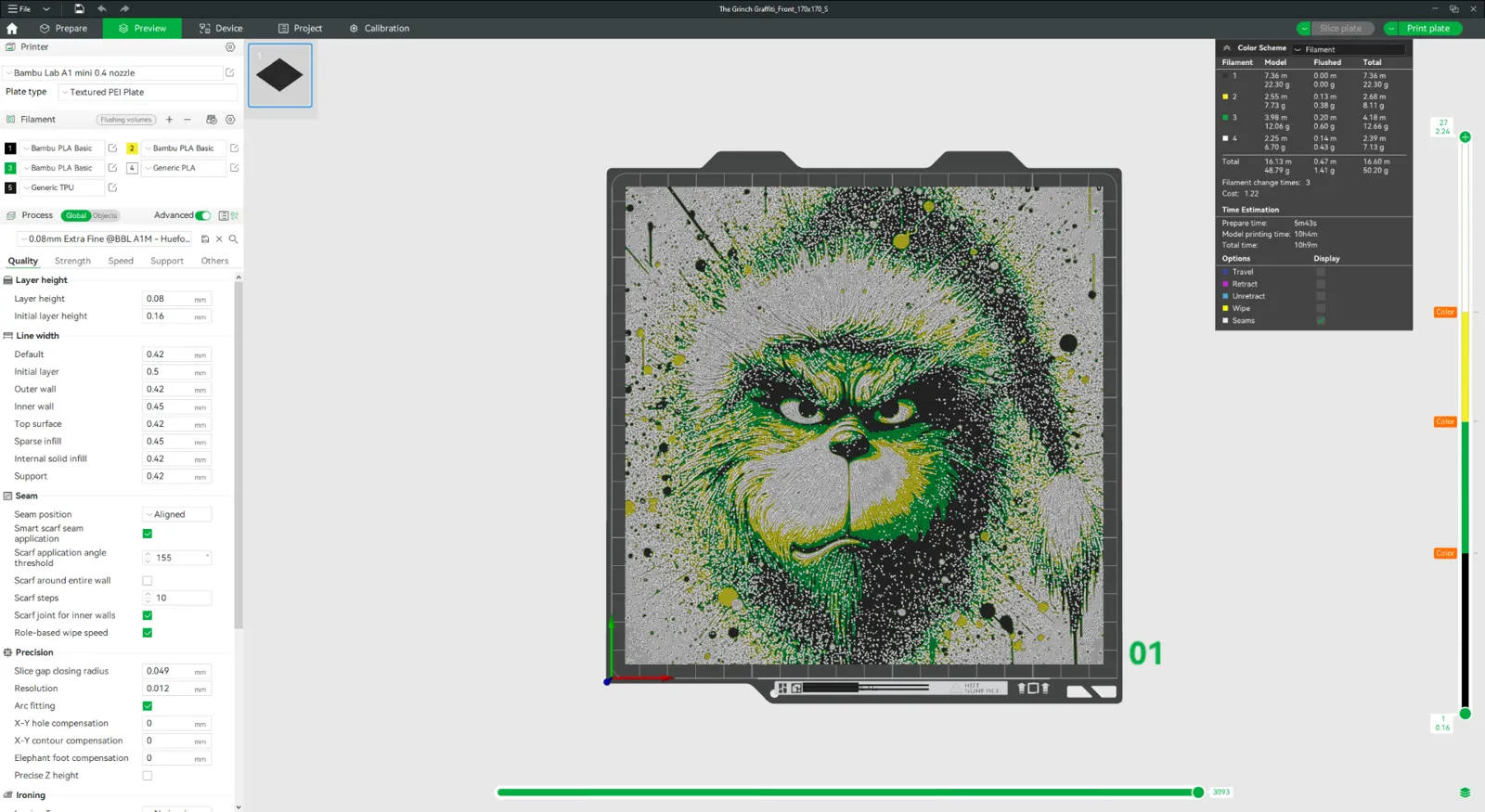Open filament settings gear icon
The width and height of the screenshot is (1485, 812).
(x=230, y=119)
